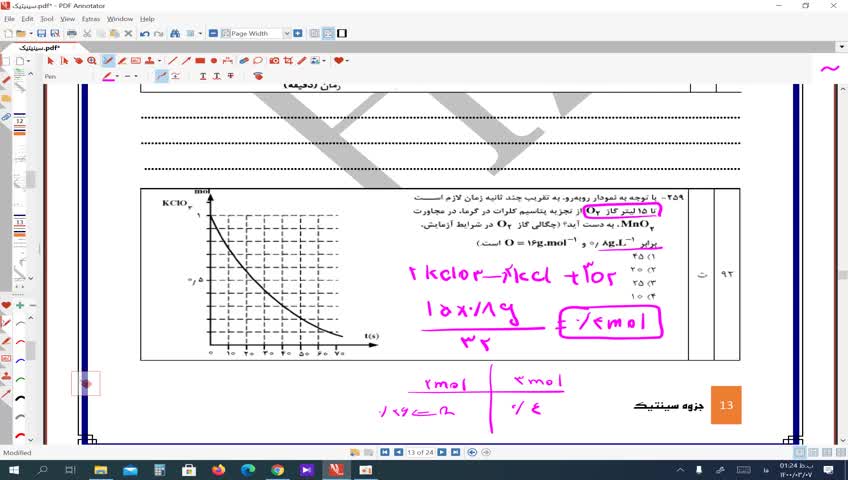Toggle full screen view mode
The height and width of the screenshot is (480, 848).
click(x=343, y=33)
